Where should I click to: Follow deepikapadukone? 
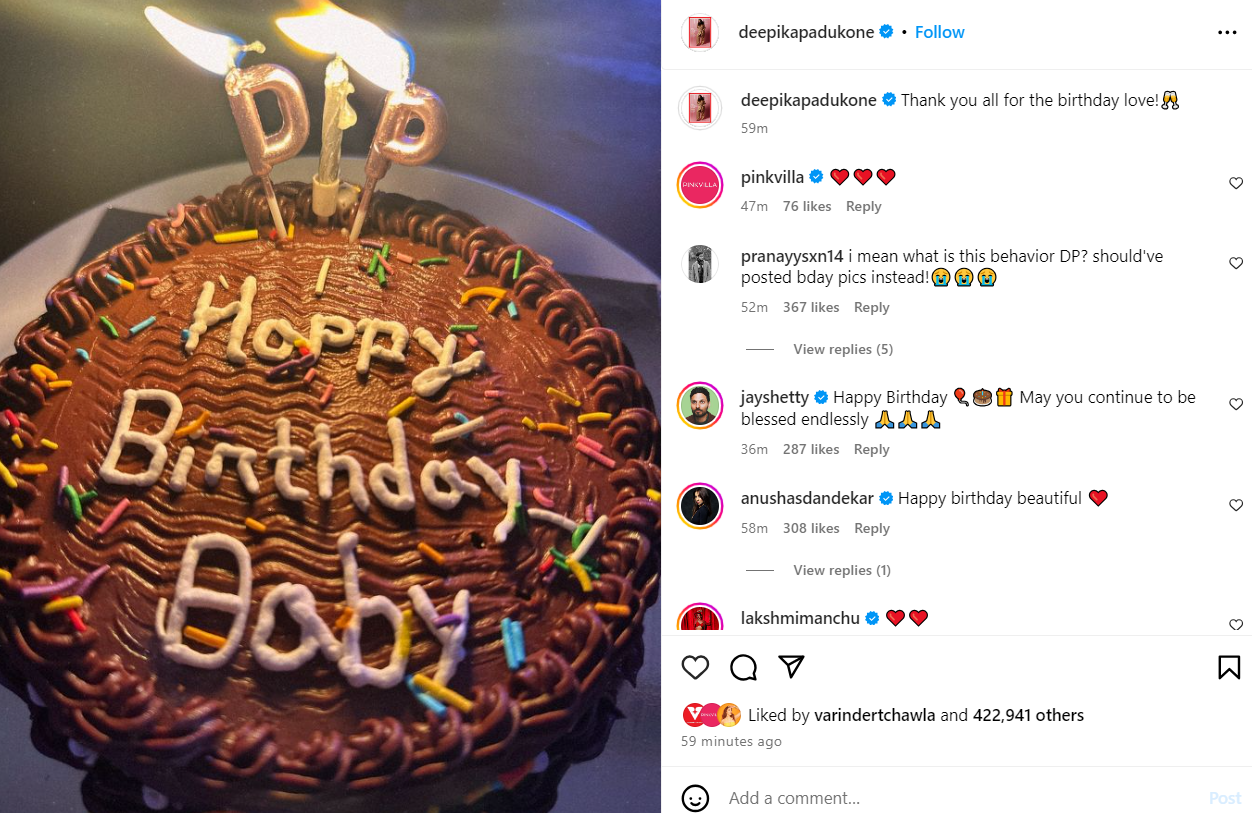(x=940, y=32)
